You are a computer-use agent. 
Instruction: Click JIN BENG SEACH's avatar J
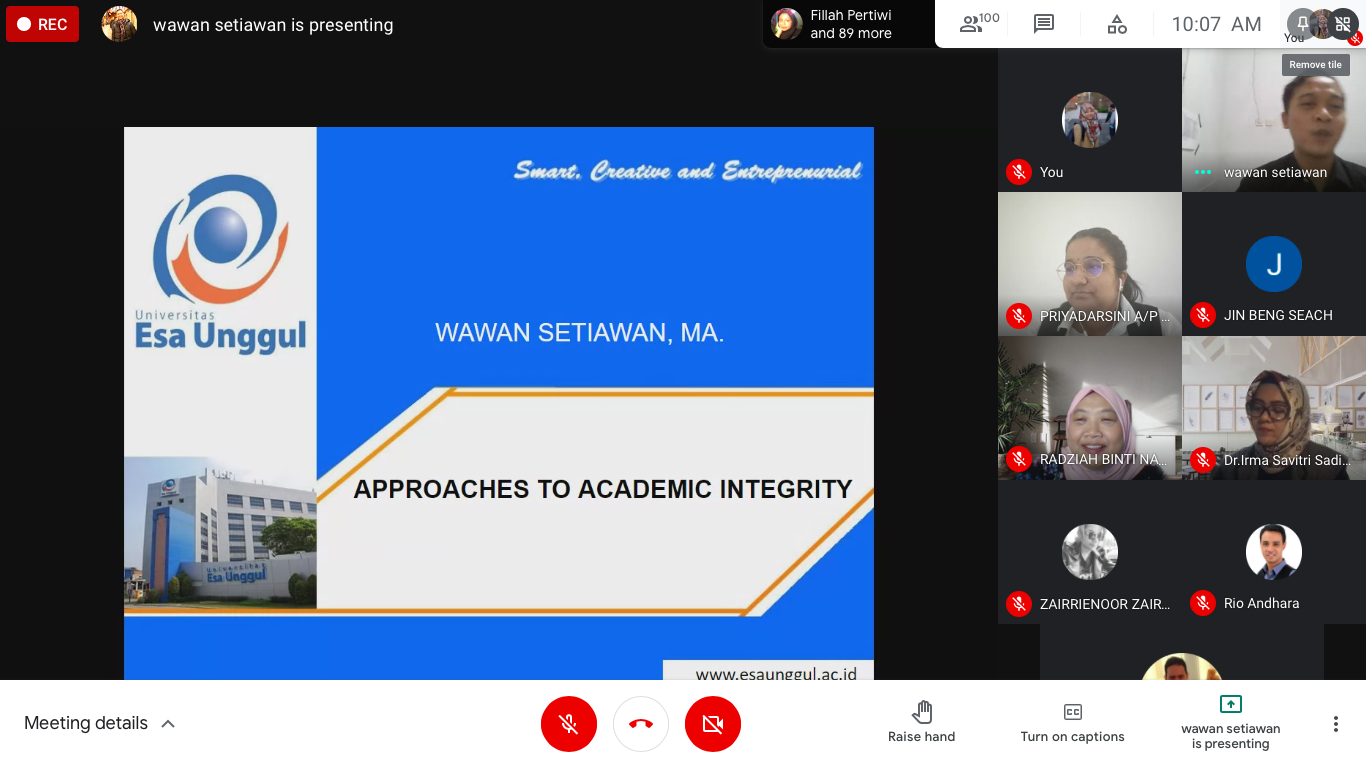[1274, 264]
